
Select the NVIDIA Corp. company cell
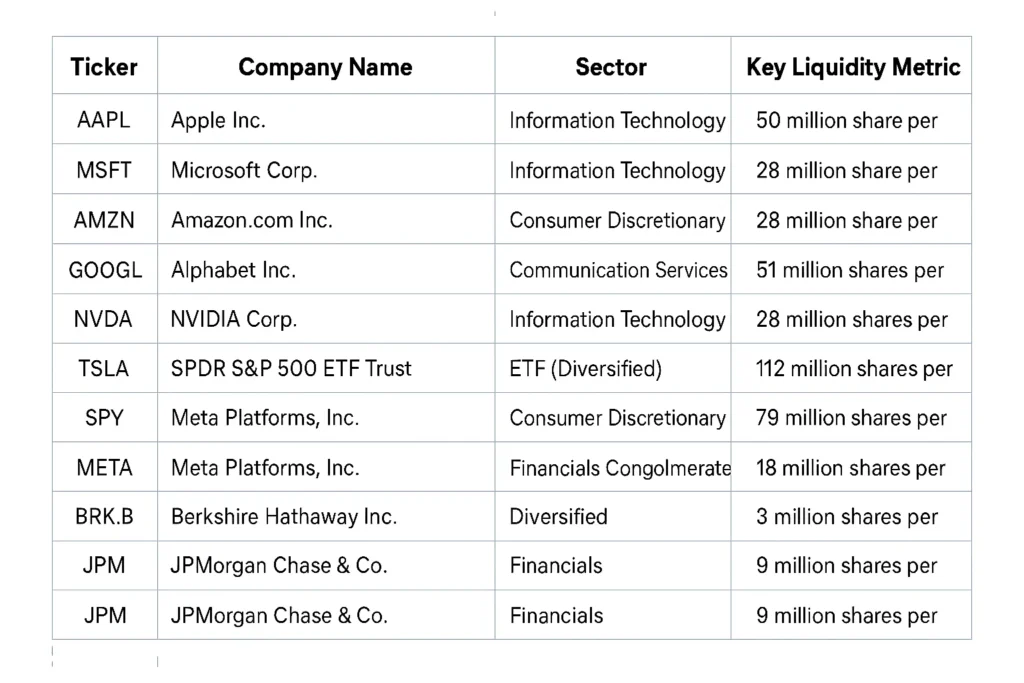pos(234,320)
